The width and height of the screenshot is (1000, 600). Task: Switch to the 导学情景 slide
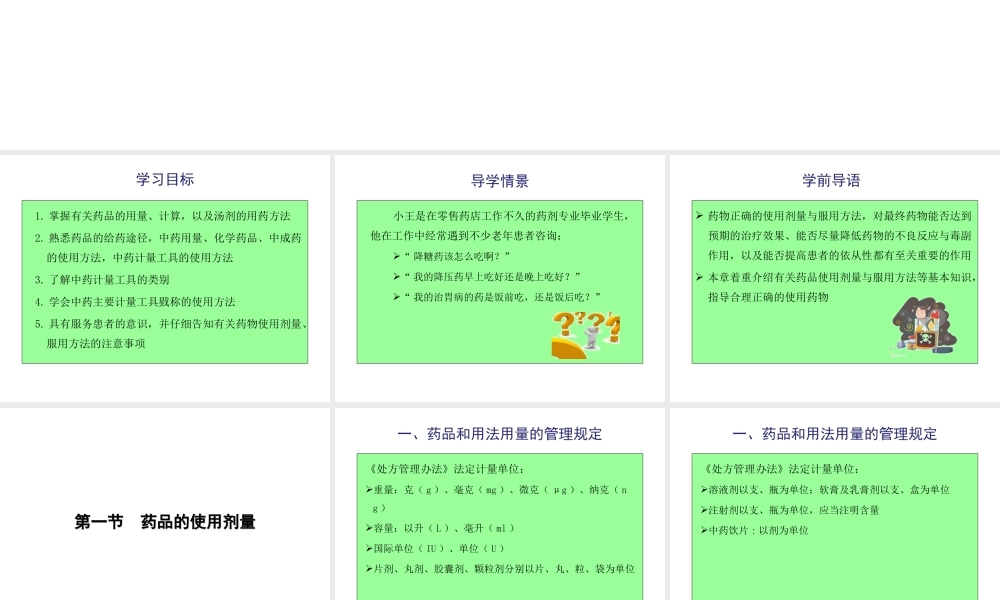click(499, 181)
